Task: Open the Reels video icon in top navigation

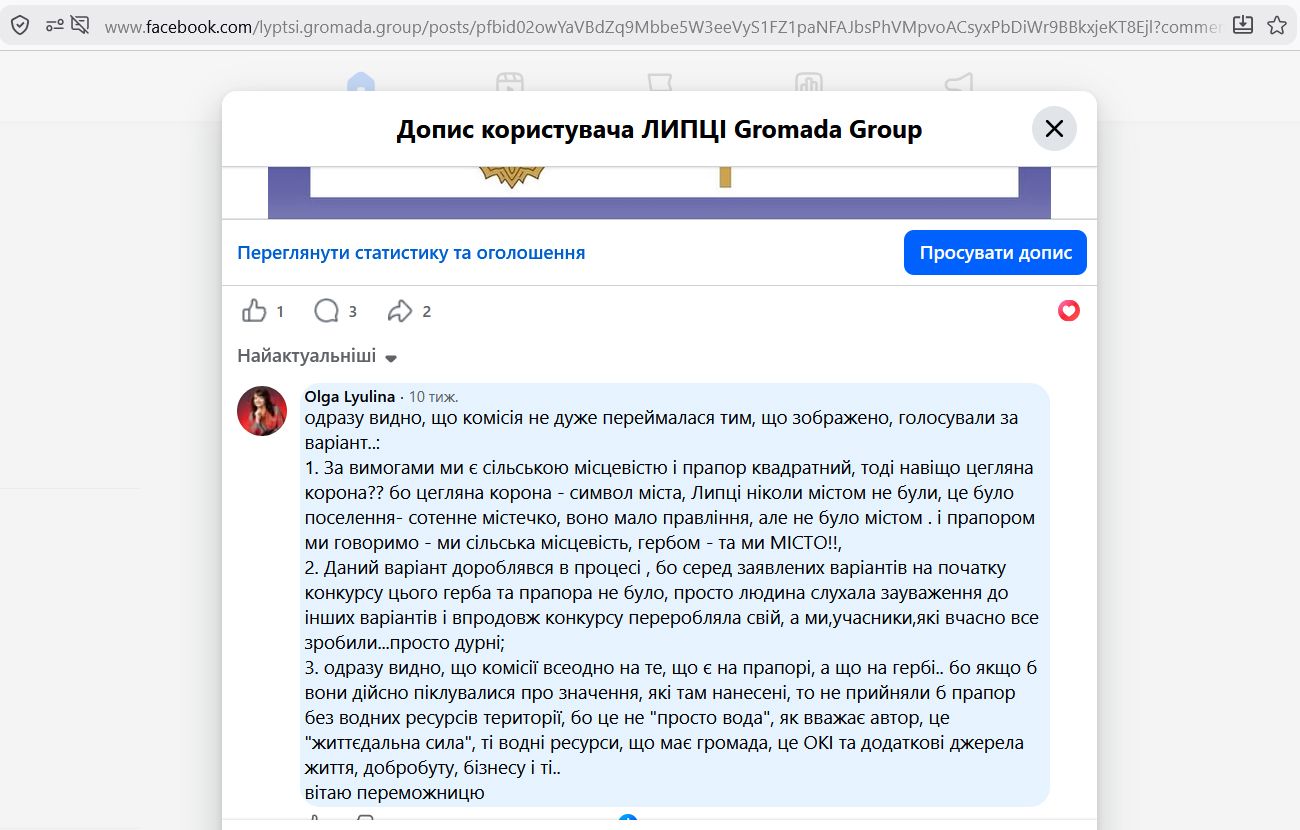Action: click(x=510, y=82)
